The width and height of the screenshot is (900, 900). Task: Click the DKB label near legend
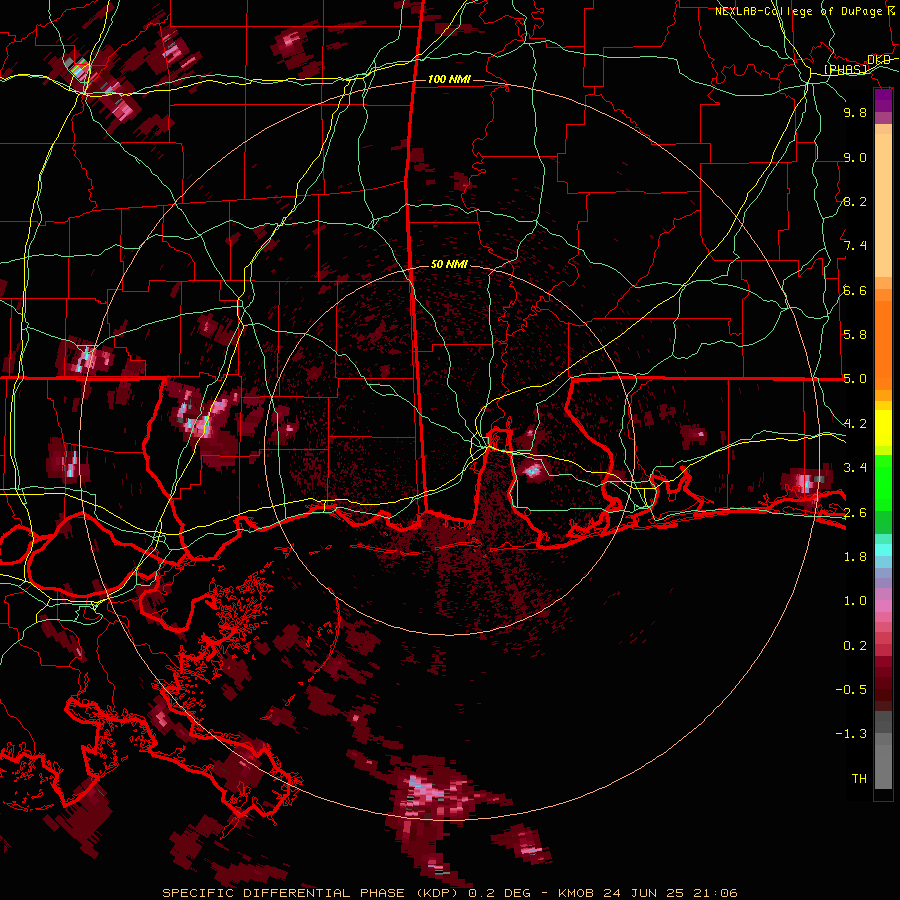879,60
